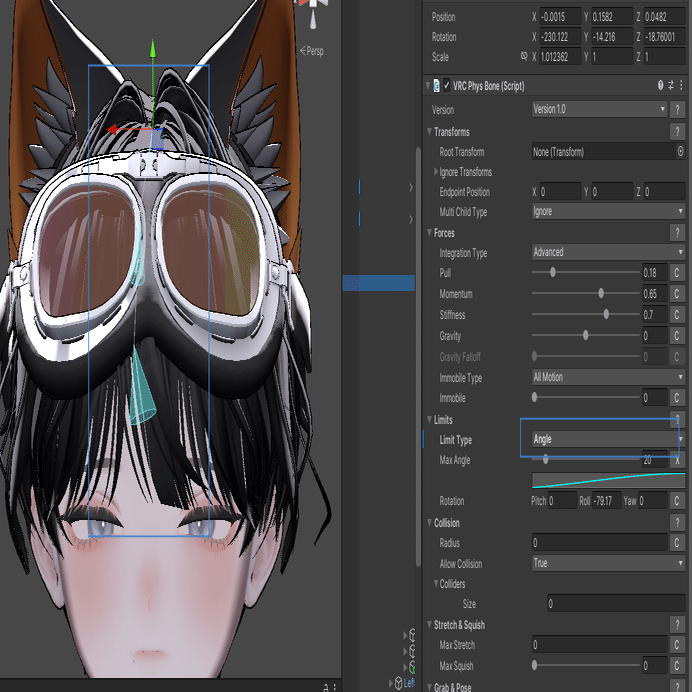Toggle the curve button for Rotation limits
This screenshot has width=692, height=692.
(677, 500)
